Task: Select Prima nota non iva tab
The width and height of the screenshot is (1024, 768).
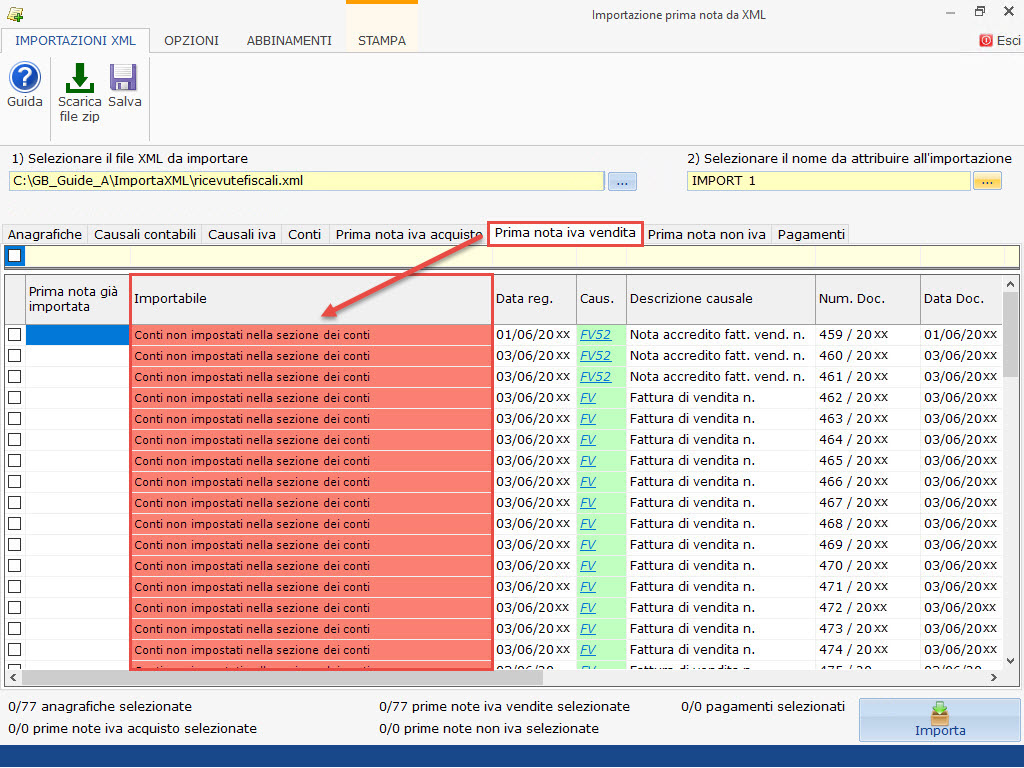Action: tap(707, 234)
